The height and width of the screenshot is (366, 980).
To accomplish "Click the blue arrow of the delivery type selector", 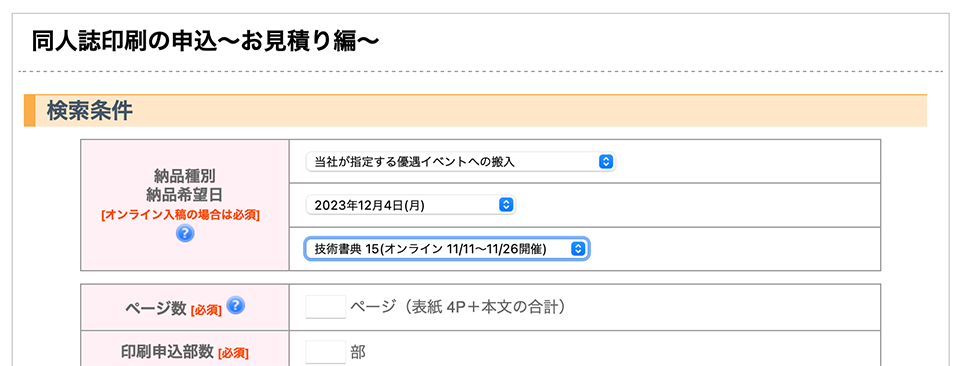I will tap(604, 162).
